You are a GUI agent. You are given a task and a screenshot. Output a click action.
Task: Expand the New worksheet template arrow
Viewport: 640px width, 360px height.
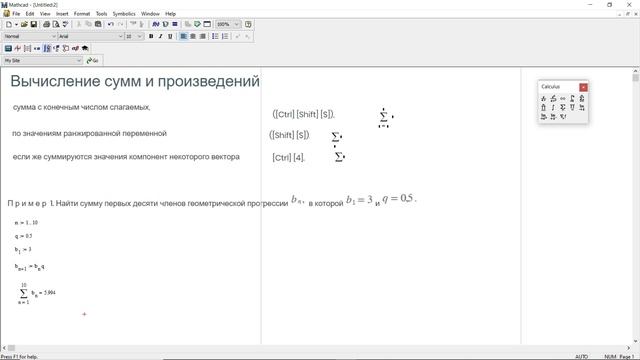[16, 24]
